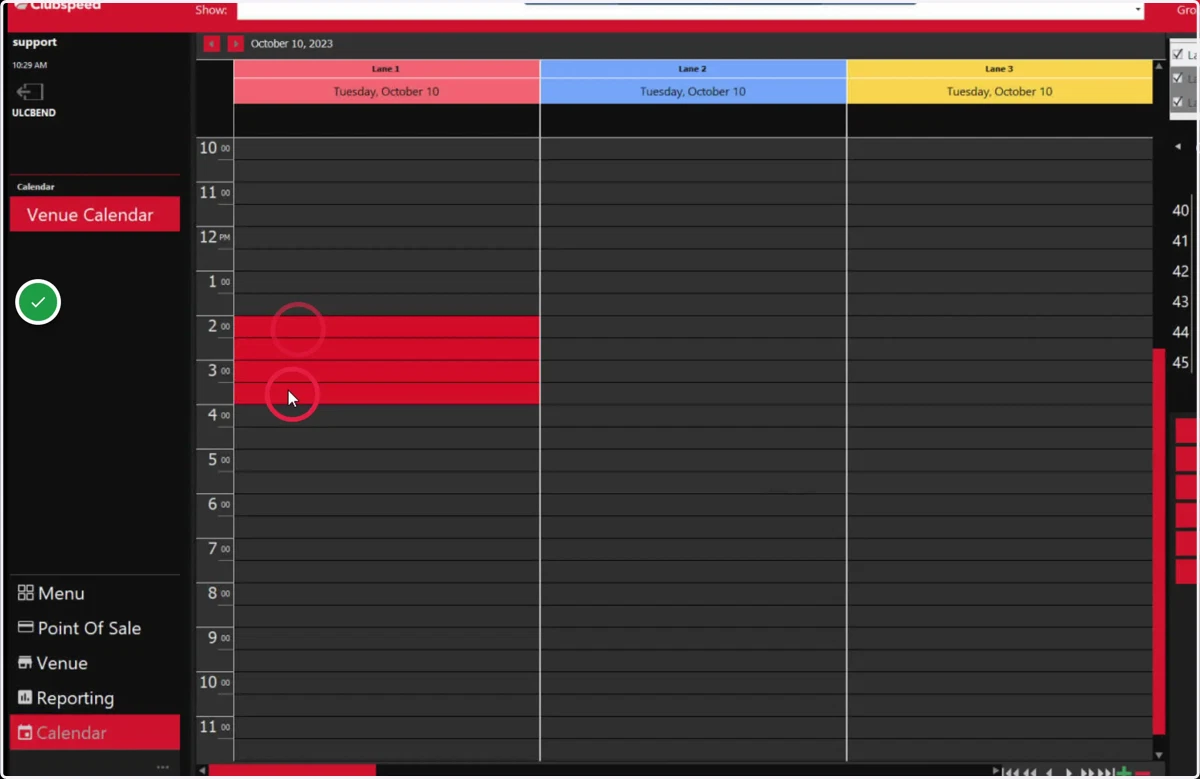
Task: Click the Lane 1 column header
Action: (x=386, y=69)
